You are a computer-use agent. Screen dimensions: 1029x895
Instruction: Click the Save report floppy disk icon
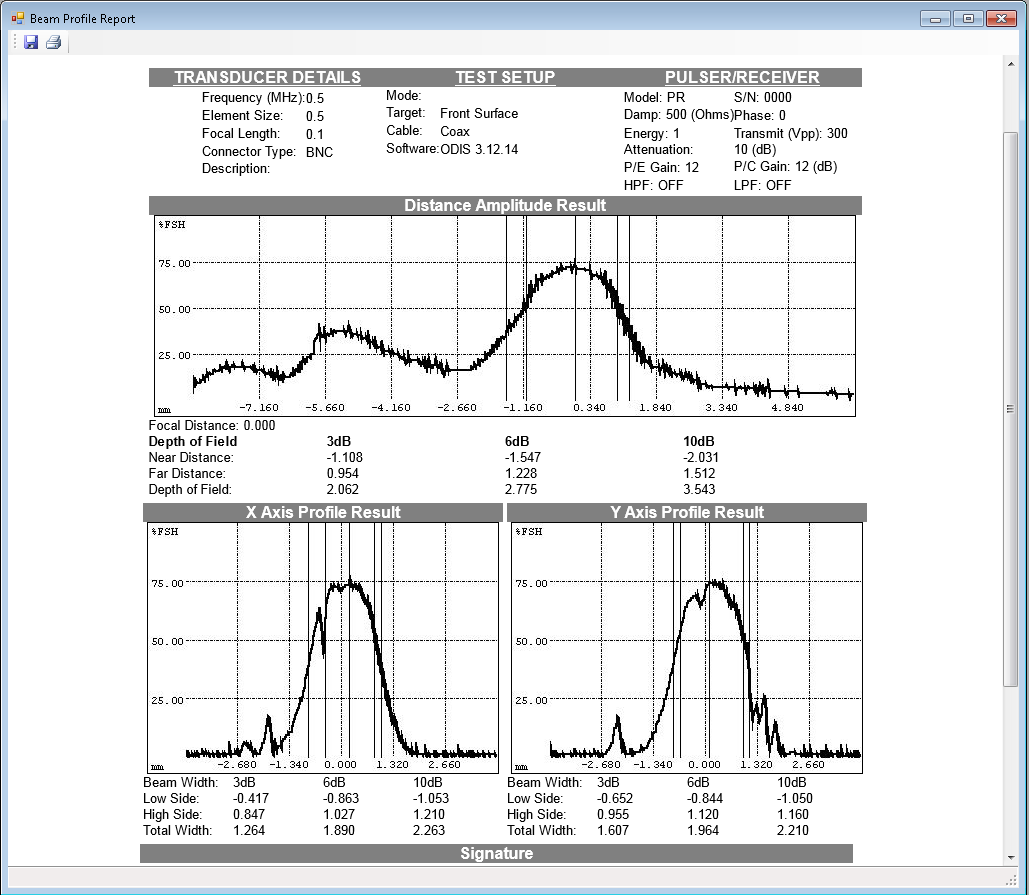point(31,42)
